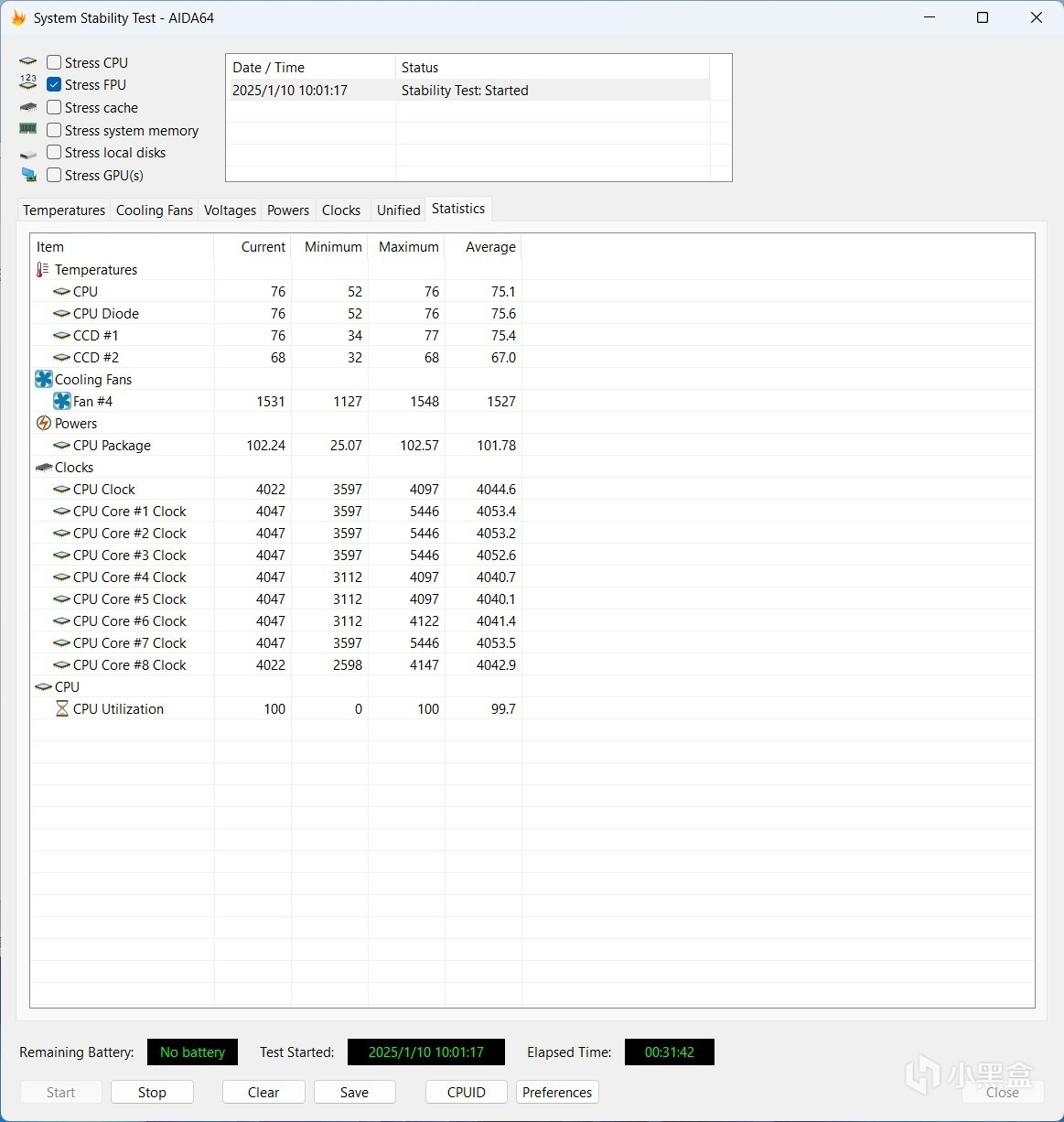Open the Unified tab

point(399,210)
